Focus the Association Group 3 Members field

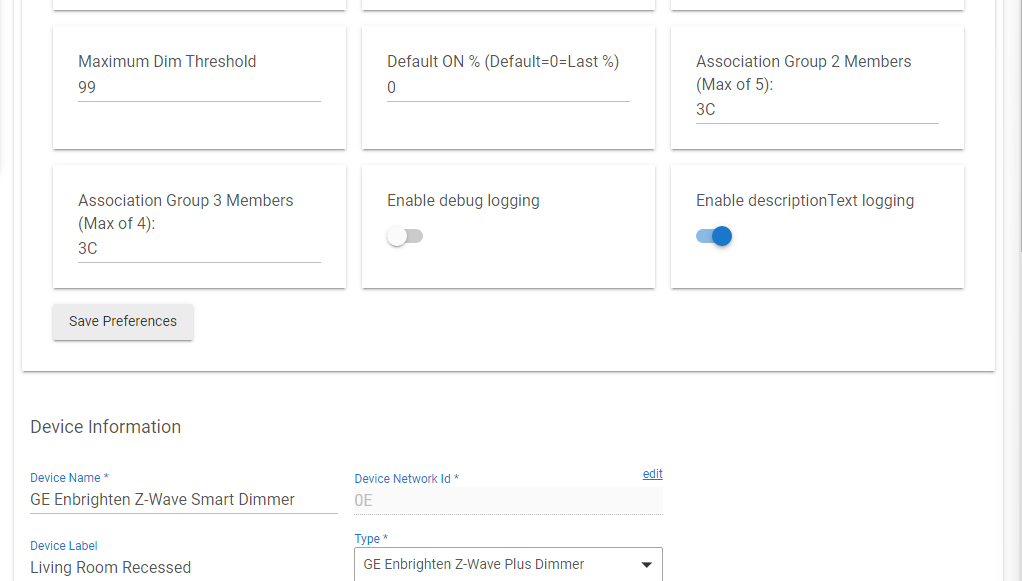point(199,248)
